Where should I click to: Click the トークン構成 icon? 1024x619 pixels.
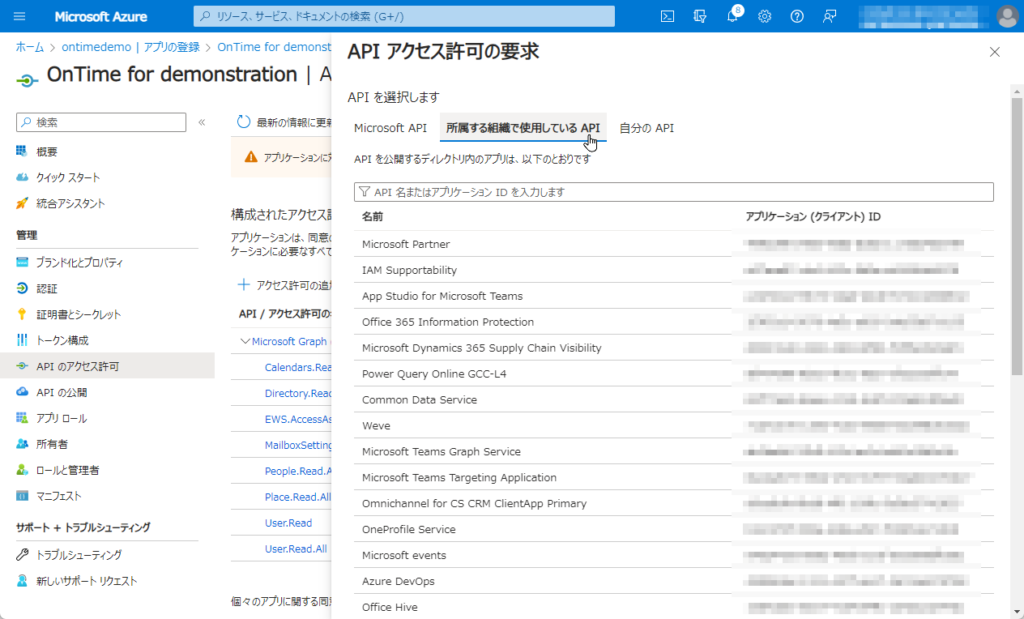[x=22, y=340]
